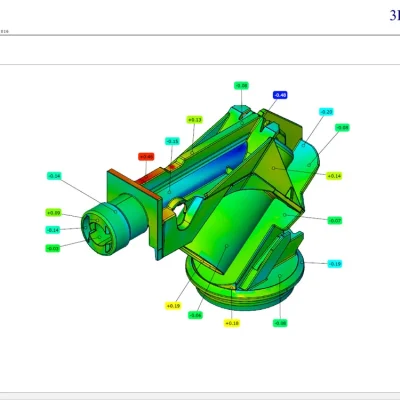Select the dark blue -0.40 deviation label
The image size is (400, 400).
point(280,95)
